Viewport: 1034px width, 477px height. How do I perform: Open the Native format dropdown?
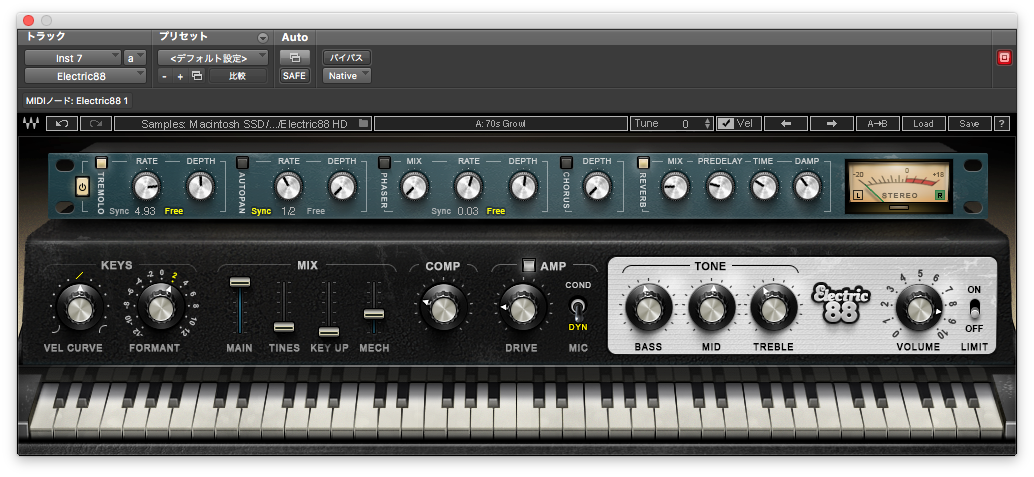[347, 76]
